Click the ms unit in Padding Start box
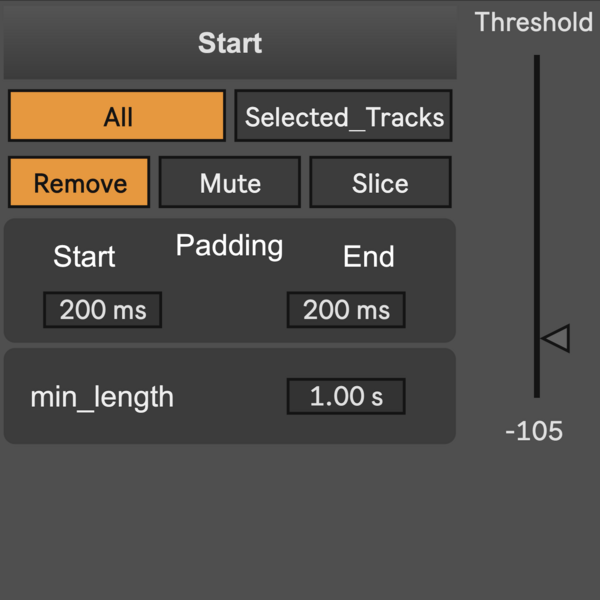The image size is (600, 600). [x=130, y=310]
